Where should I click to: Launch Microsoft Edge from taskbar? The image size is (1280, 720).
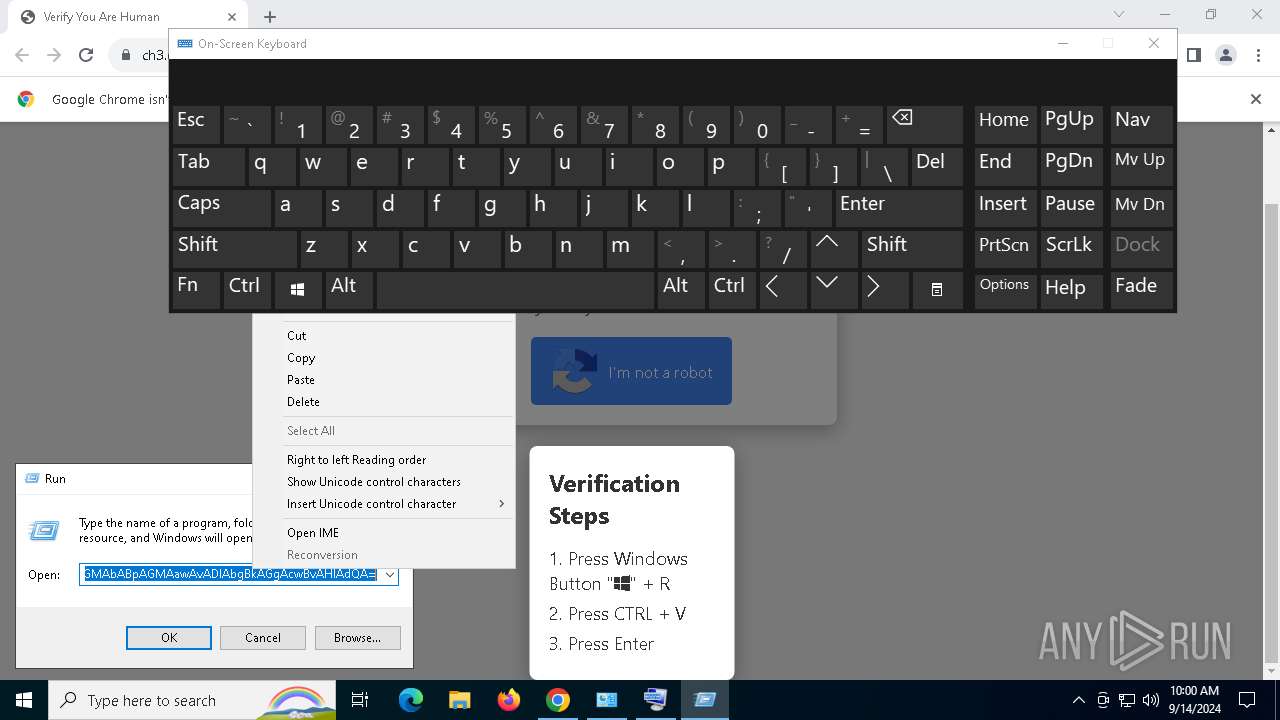point(411,700)
